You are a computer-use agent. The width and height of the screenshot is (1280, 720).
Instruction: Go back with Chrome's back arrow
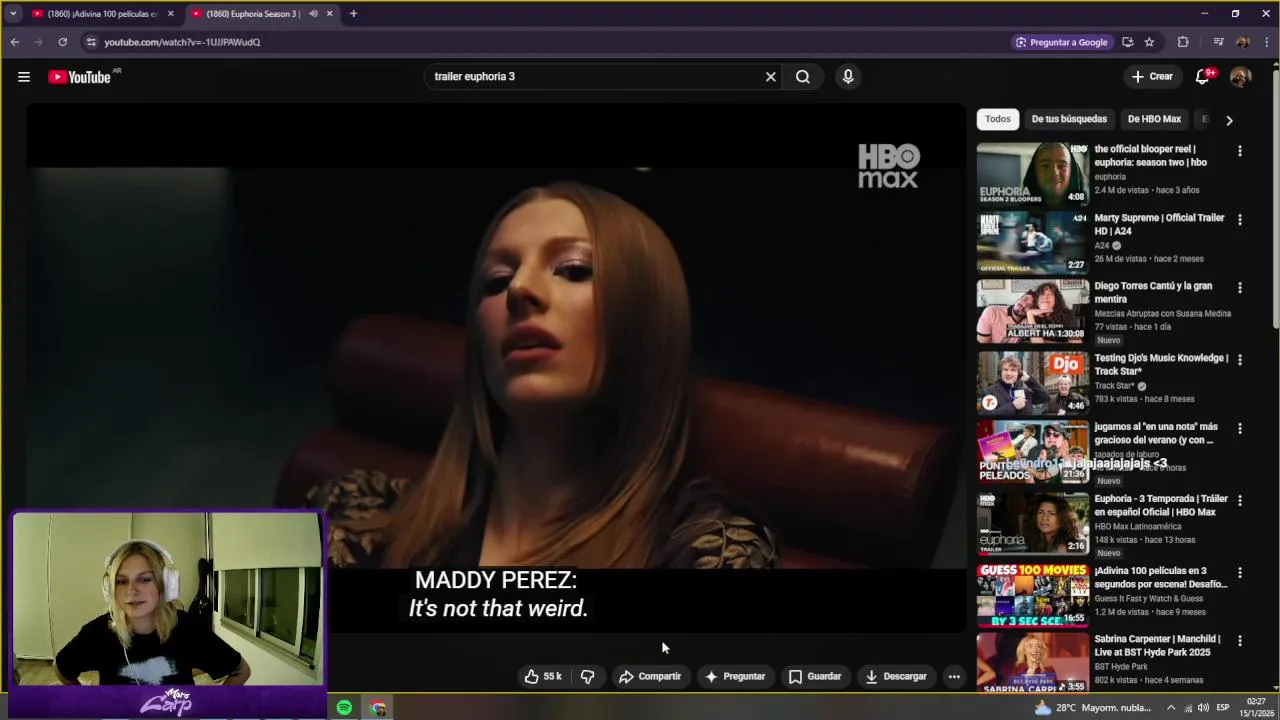tap(14, 42)
